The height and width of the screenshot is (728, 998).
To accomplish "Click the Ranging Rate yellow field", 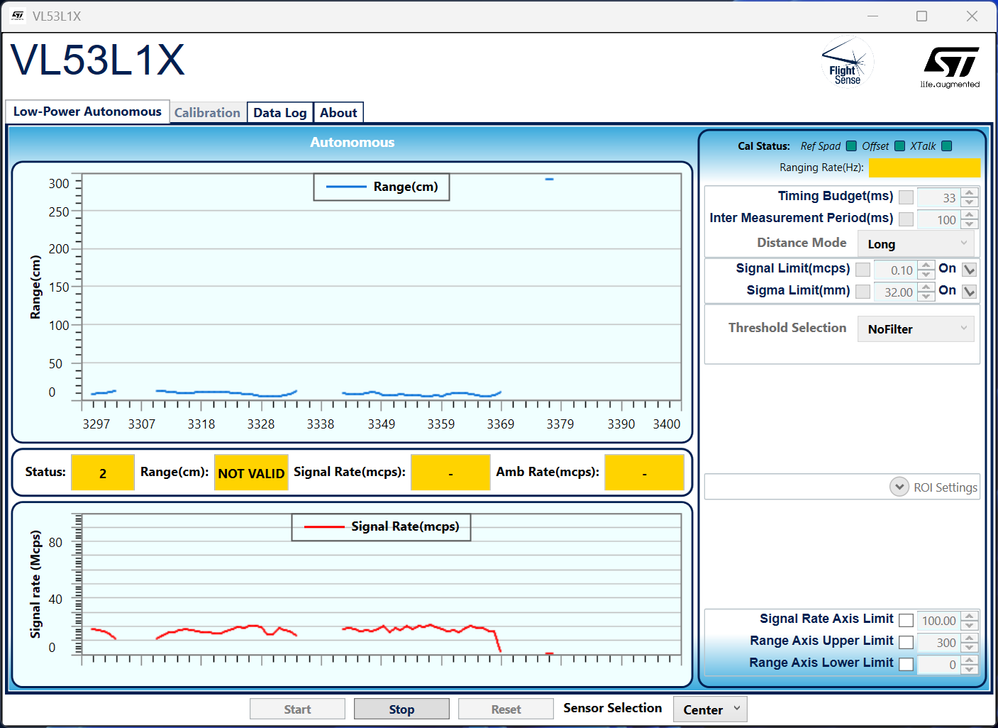I will pyautogui.click(x=924, y=168).
